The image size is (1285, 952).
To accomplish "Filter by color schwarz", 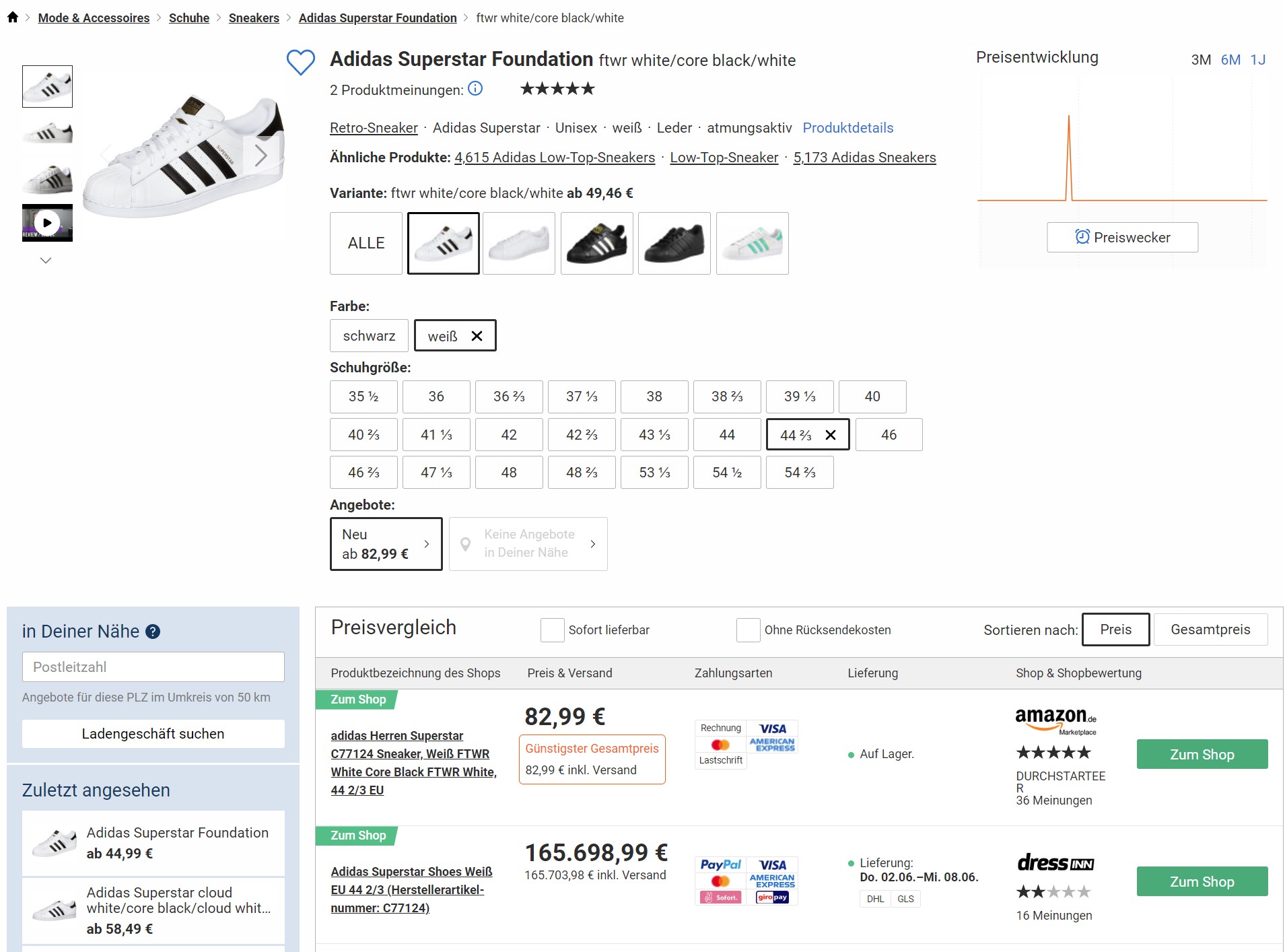I will (x=369, y=335).
